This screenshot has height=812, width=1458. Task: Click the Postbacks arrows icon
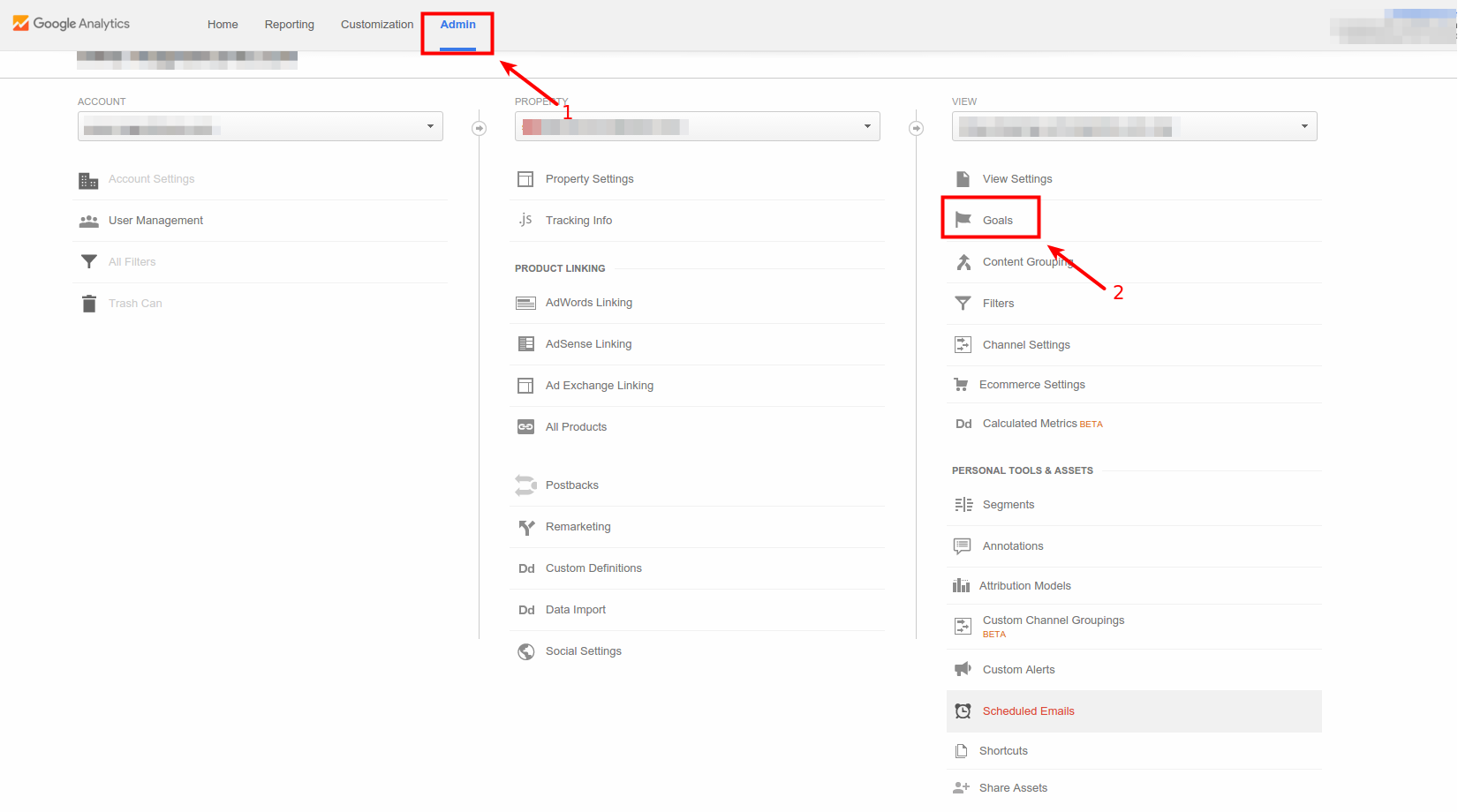(x=525, y=485)
